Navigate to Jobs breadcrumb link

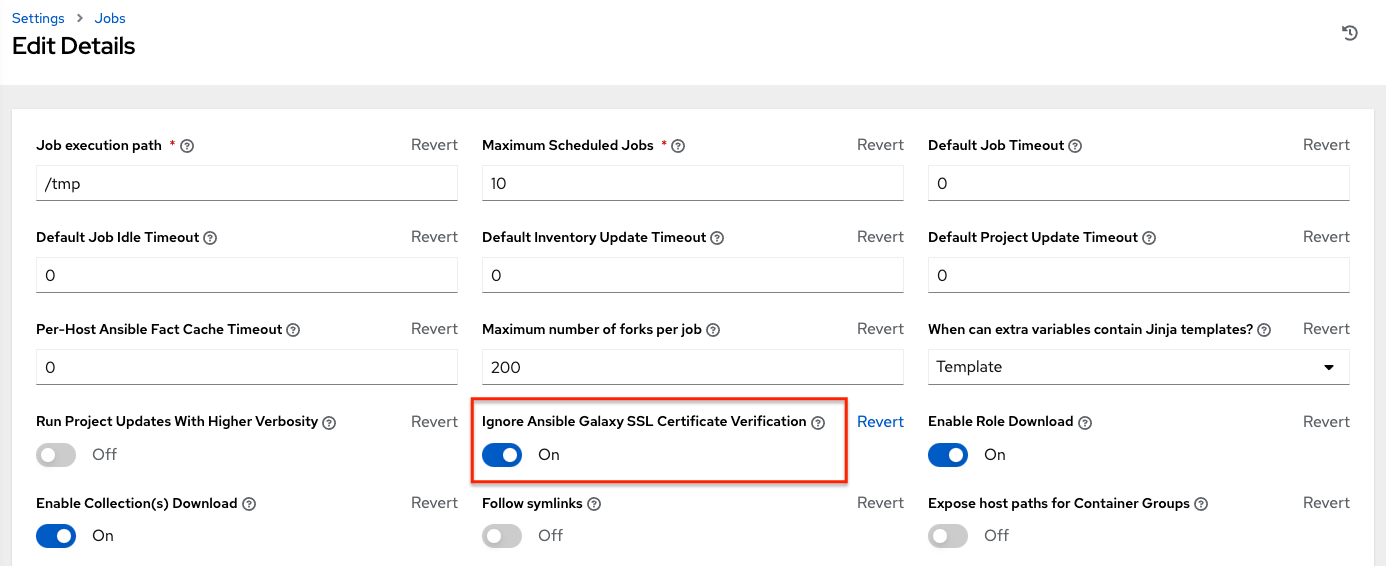pos(108,18)
